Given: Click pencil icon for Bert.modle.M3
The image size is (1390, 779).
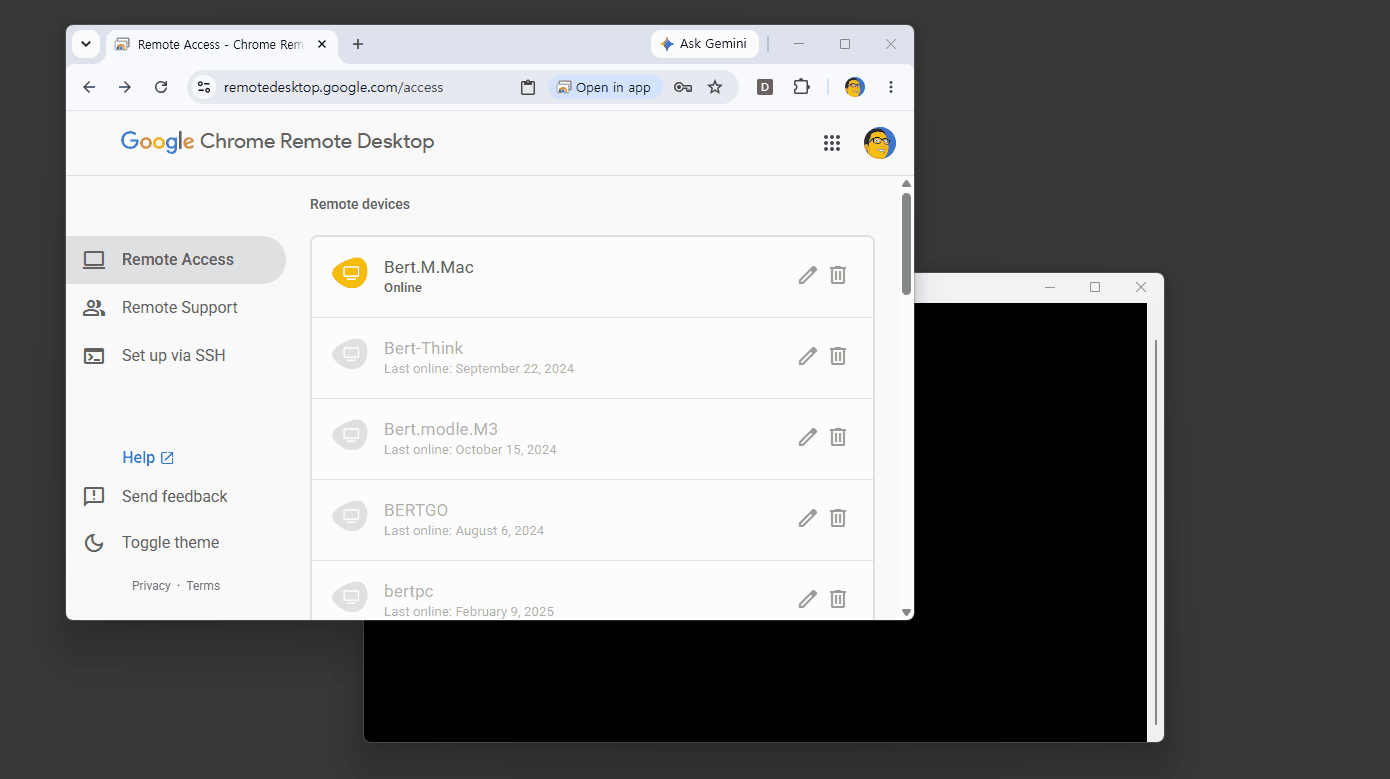Looking at the screenshot, I should pyautogui.click(x=808, y=437).
